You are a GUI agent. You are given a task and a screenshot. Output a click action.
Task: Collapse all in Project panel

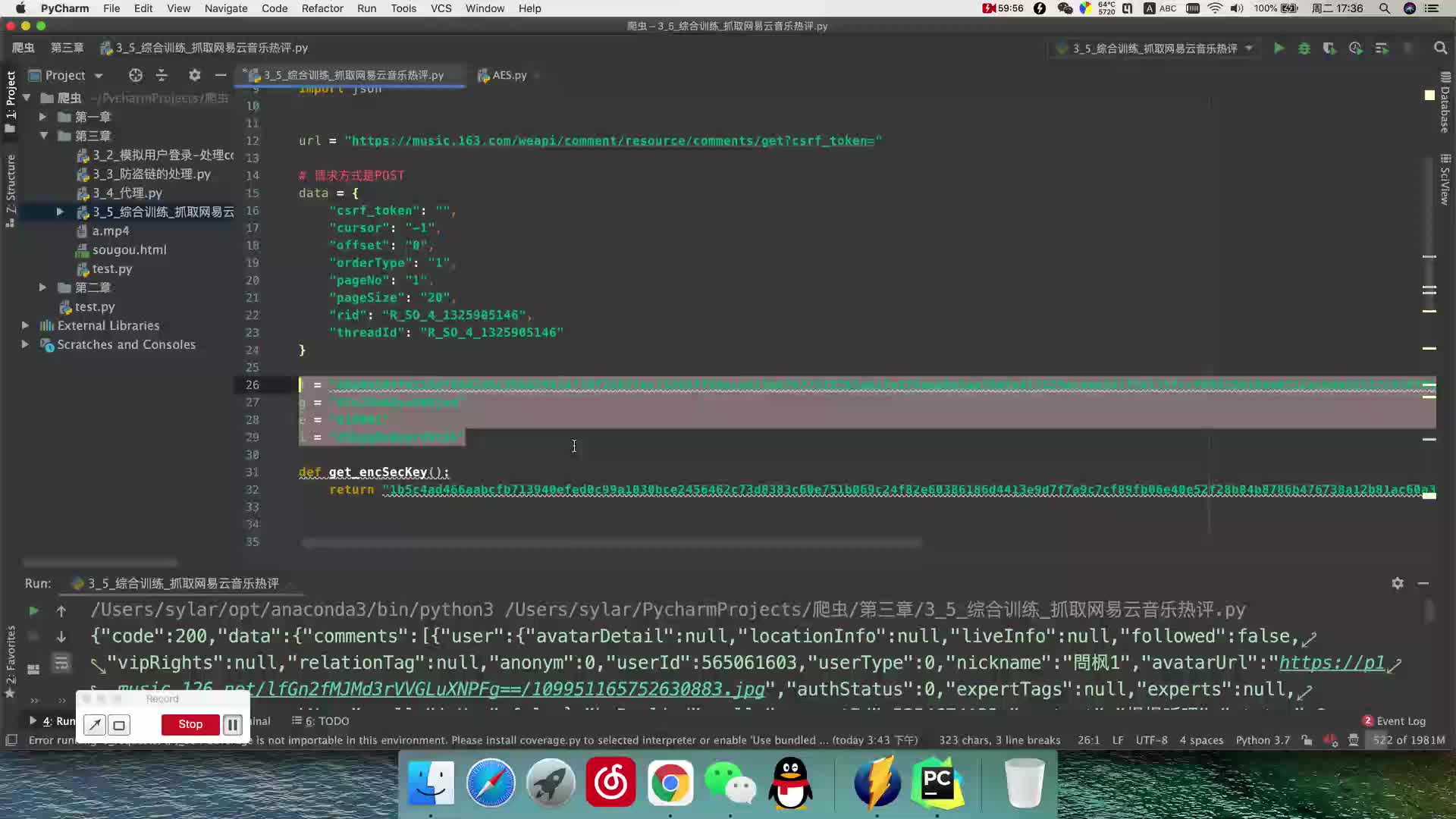pyautogui.click(x=162, y=75)
